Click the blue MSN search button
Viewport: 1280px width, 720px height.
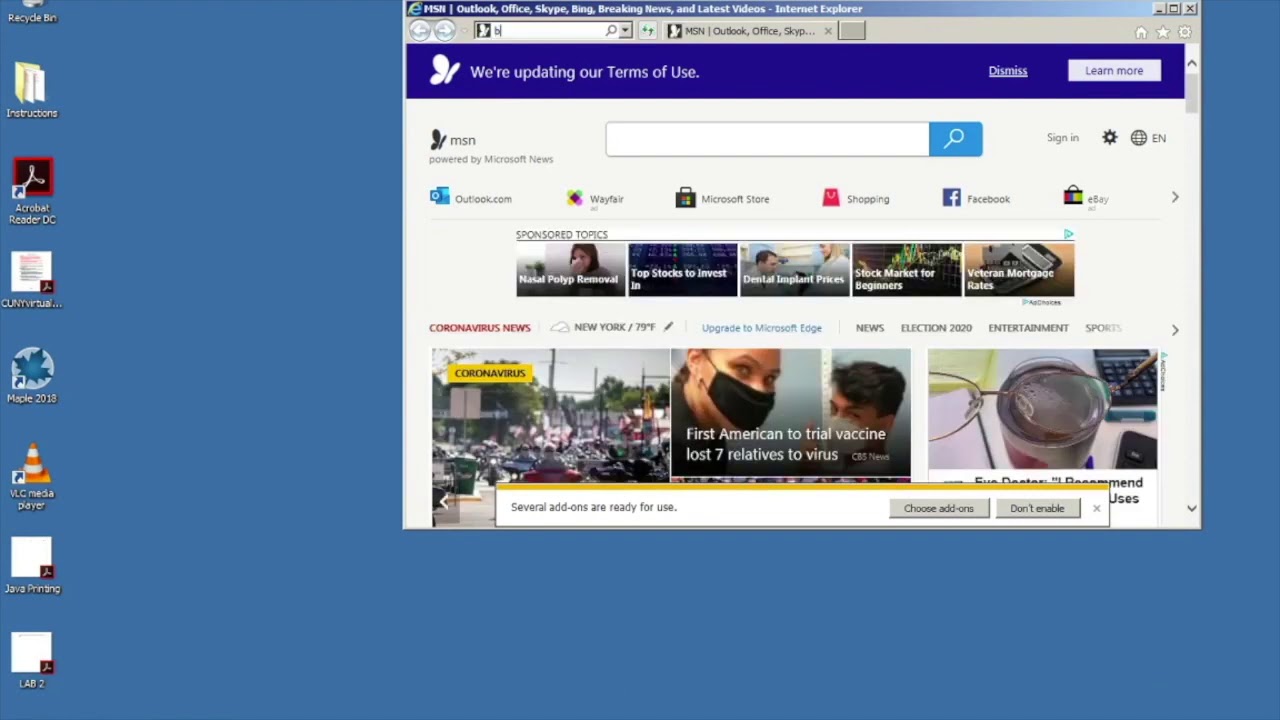pyautogui.click(x=955, y=139)
